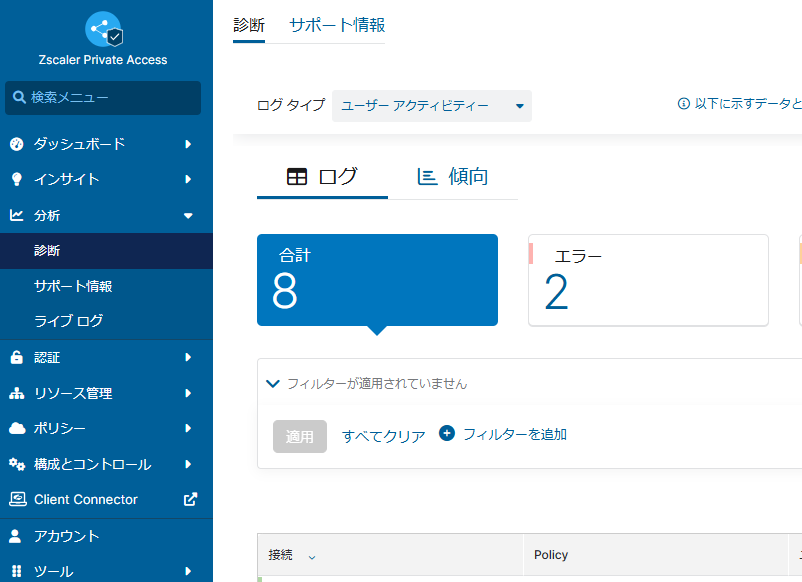This screenshot has height=582, width=802.
Task: Open Client Connector external link icon
Action: pyautogui.click(x=190, y=499)
